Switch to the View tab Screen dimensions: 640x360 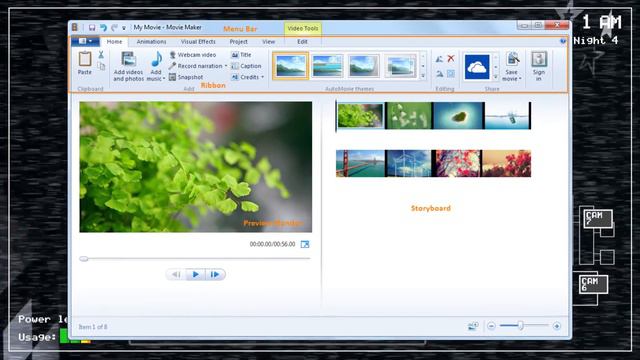269,42
